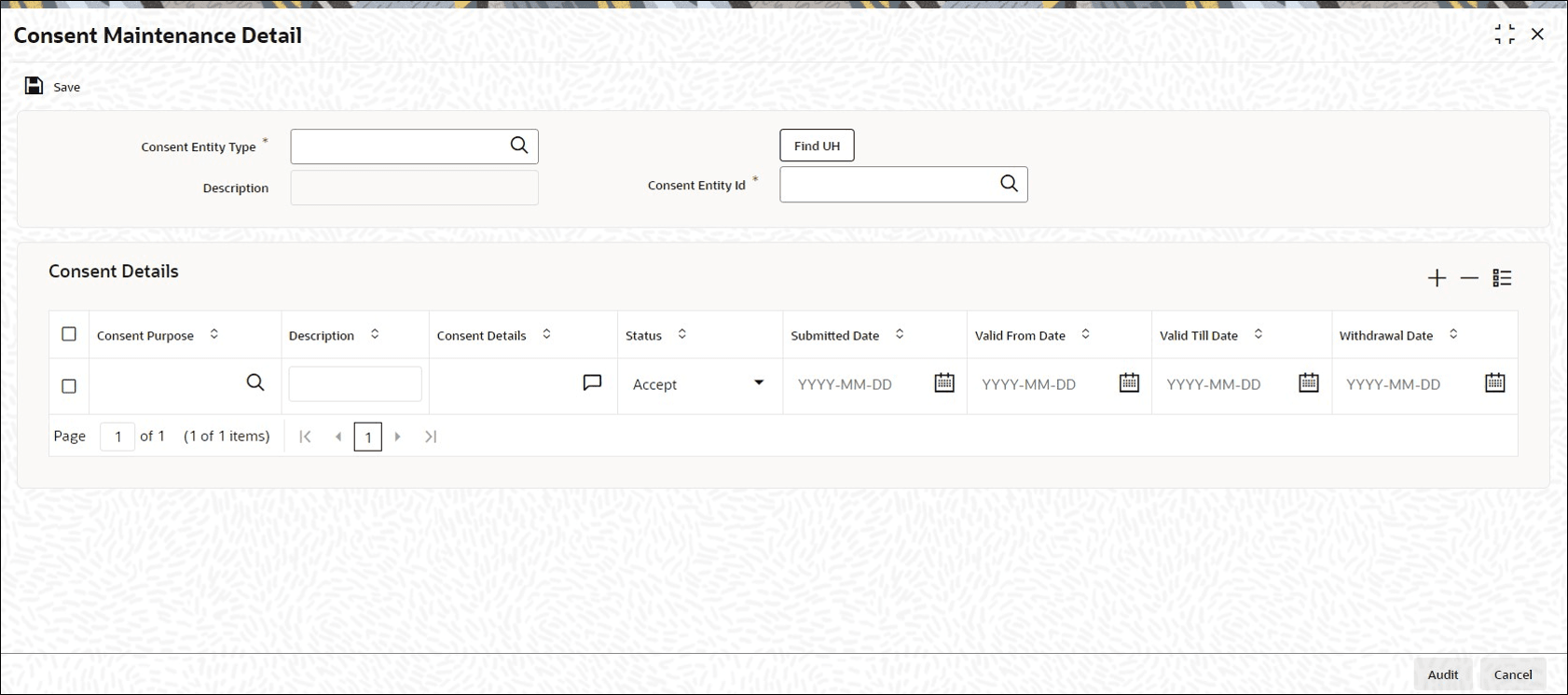1568x695 pixels.
Task: Go to the previous page of results
Action: coord(338,437)
